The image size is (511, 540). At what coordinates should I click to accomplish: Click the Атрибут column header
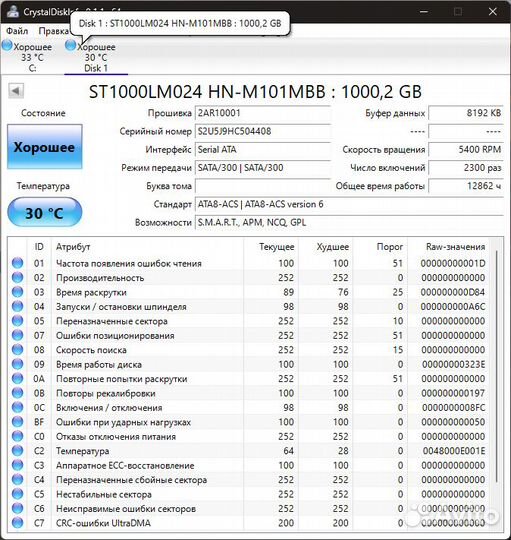click(x=147, y=247)
